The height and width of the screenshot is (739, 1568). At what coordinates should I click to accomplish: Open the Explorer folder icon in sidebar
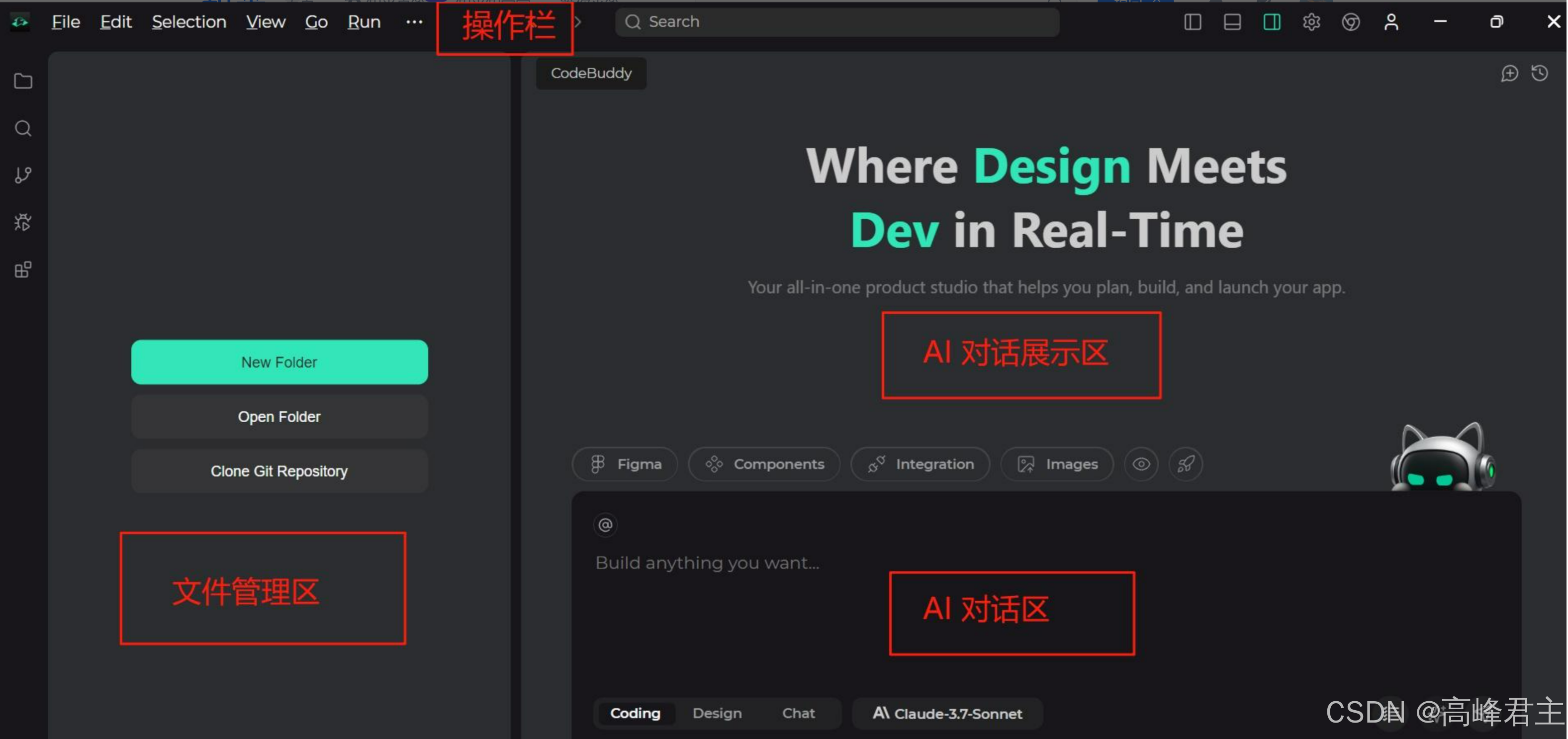point(23,81)
